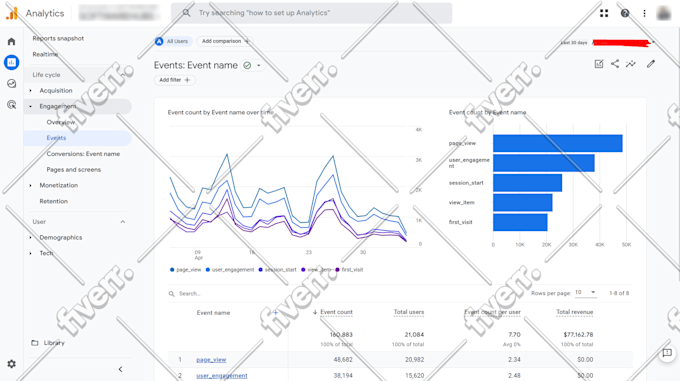Viewport: 680px width, 381px height.
Task: Sort by Event count per user column
Action: [492, 312]
